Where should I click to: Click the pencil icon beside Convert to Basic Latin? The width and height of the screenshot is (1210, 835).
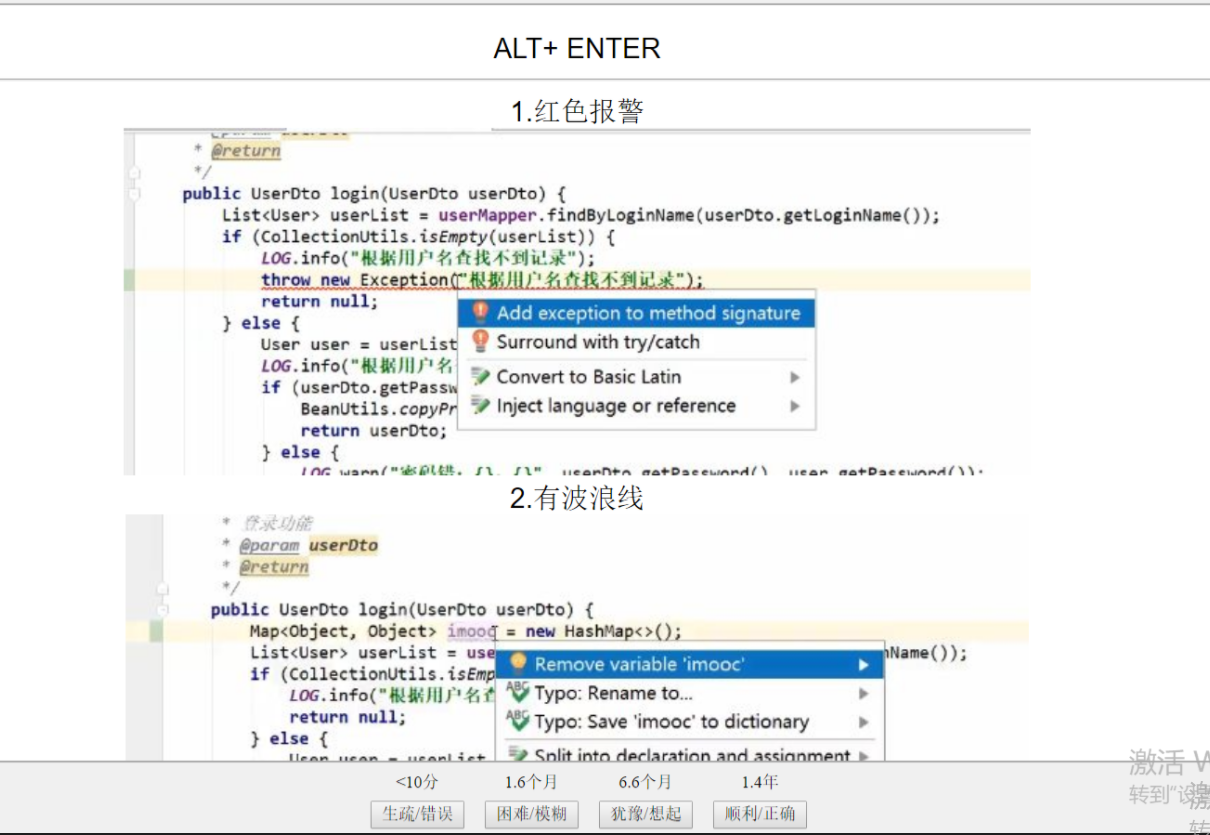(481, 377)
